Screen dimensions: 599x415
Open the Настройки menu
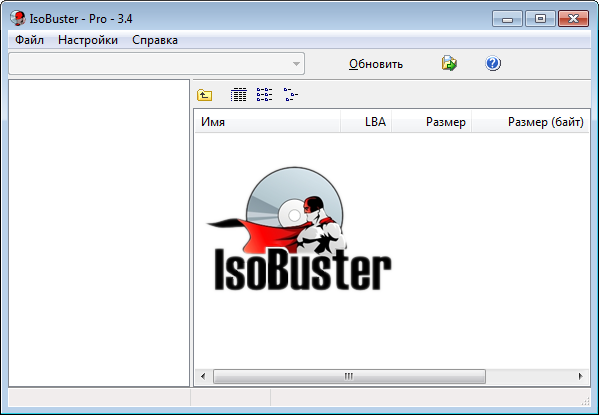[88, 40]
